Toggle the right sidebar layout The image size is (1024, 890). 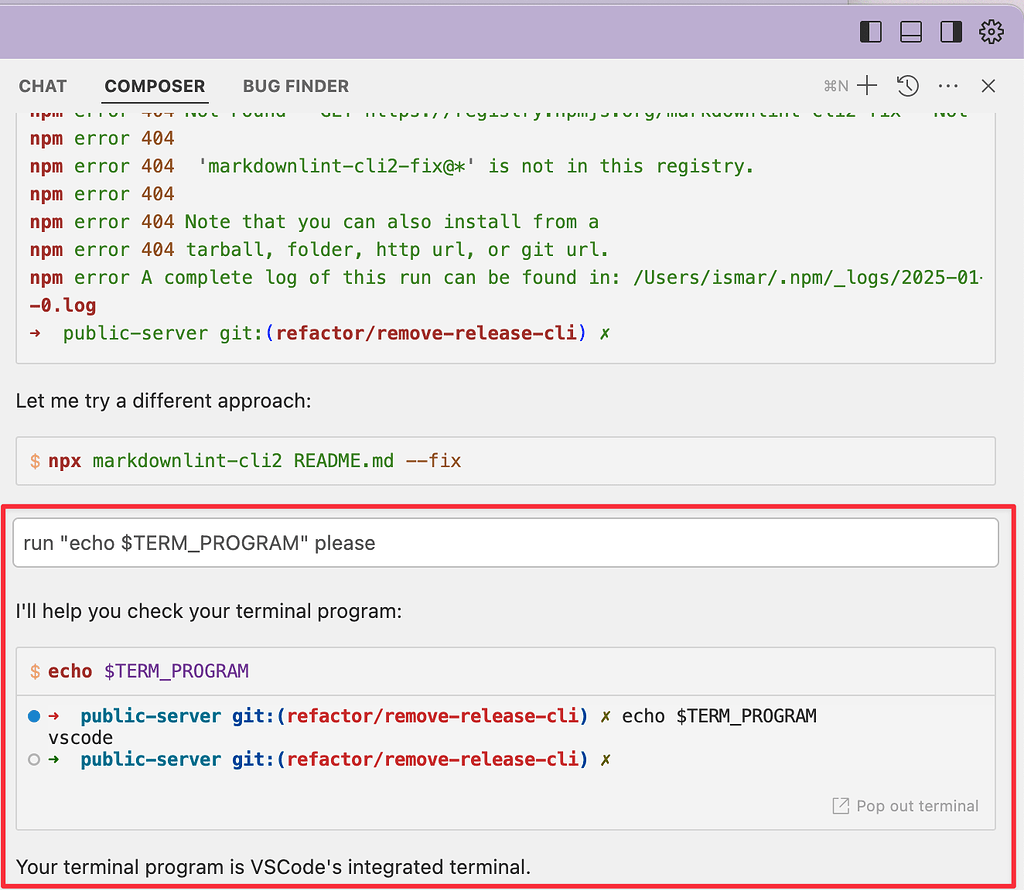pos(950,31)
